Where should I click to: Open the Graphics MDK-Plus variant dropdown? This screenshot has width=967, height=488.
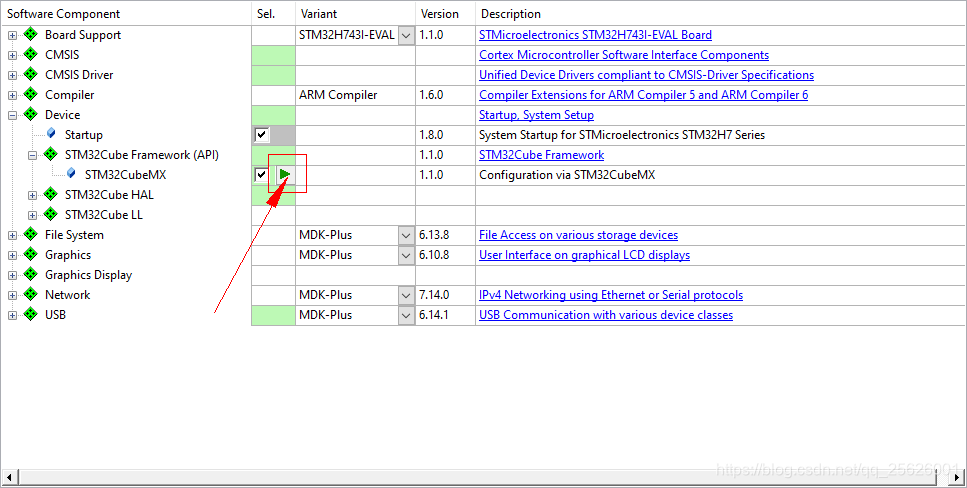406,255
